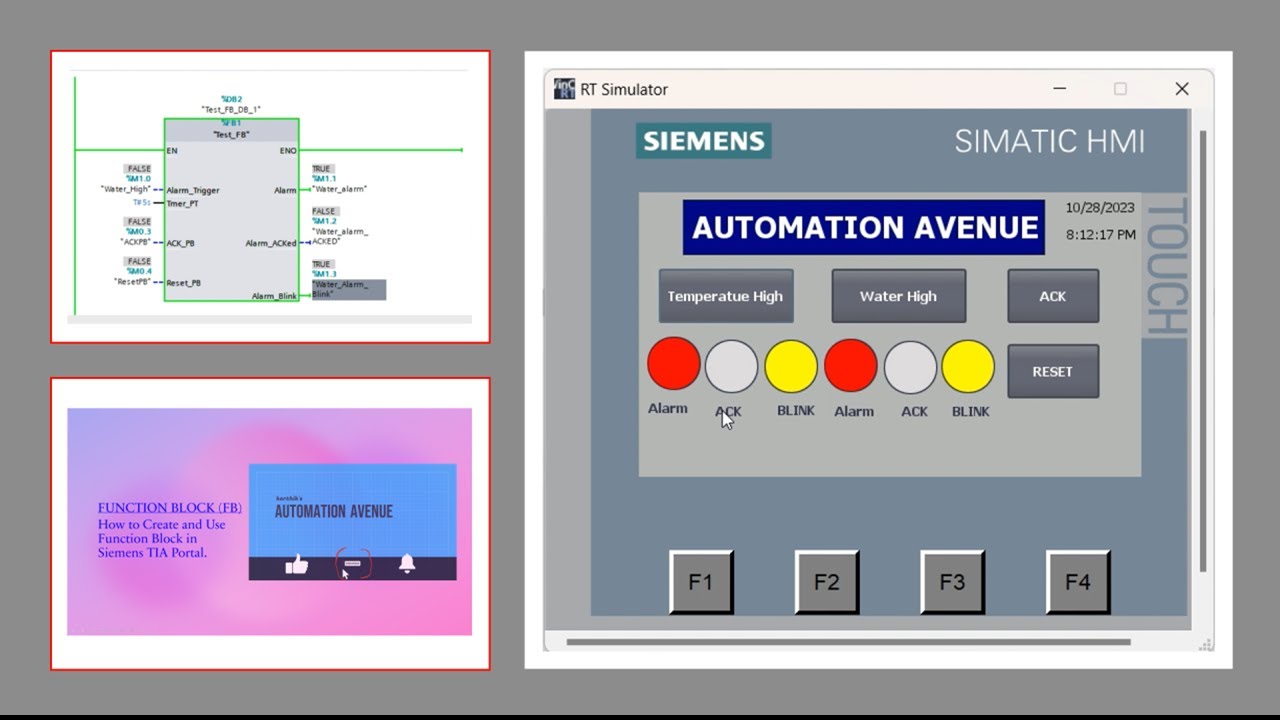
Task: Close the RT Simulator window
Action: pyautogui.click(x=1182, y=89)
